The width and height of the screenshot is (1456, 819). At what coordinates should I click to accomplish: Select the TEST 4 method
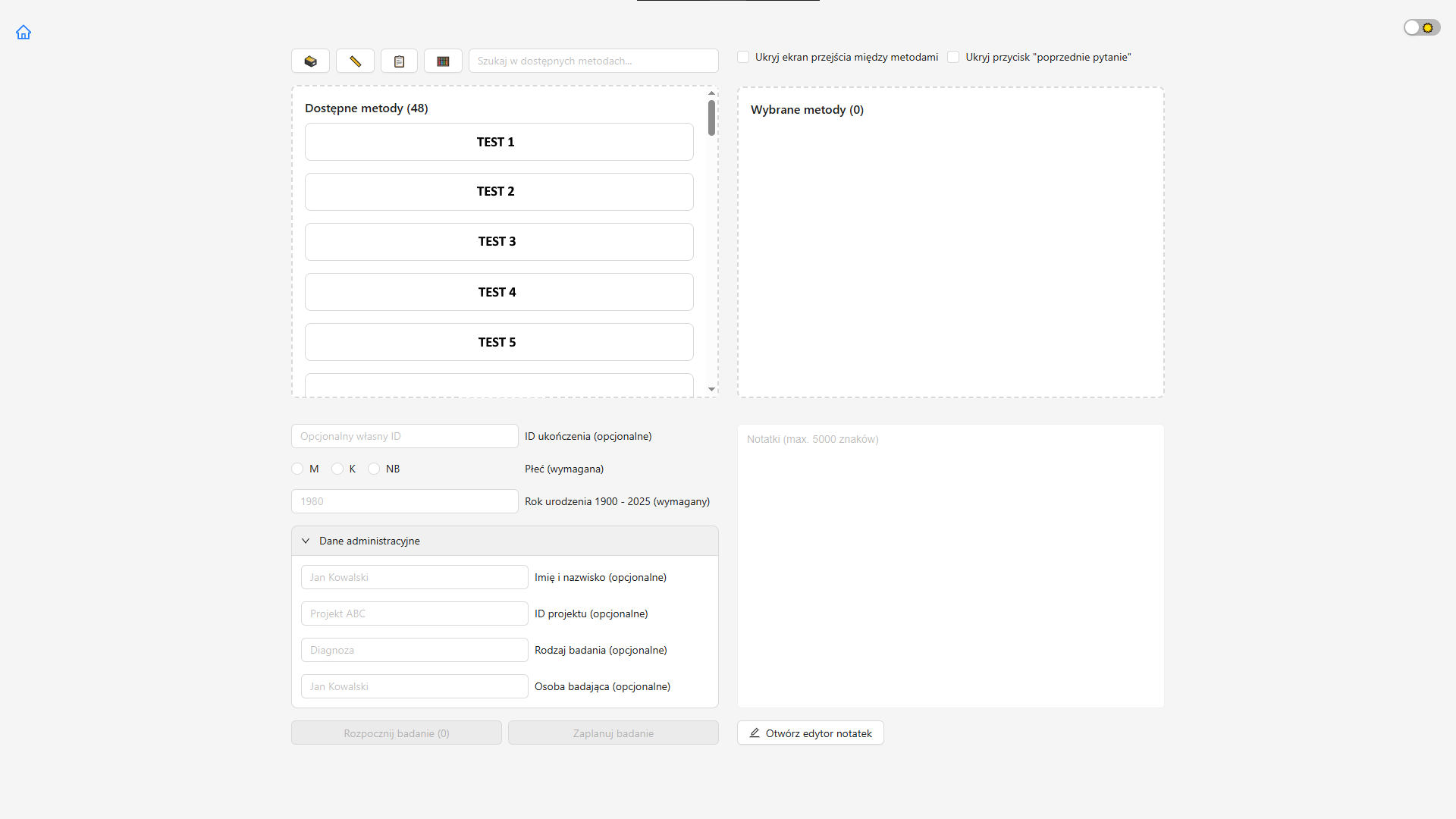point(499,292)
